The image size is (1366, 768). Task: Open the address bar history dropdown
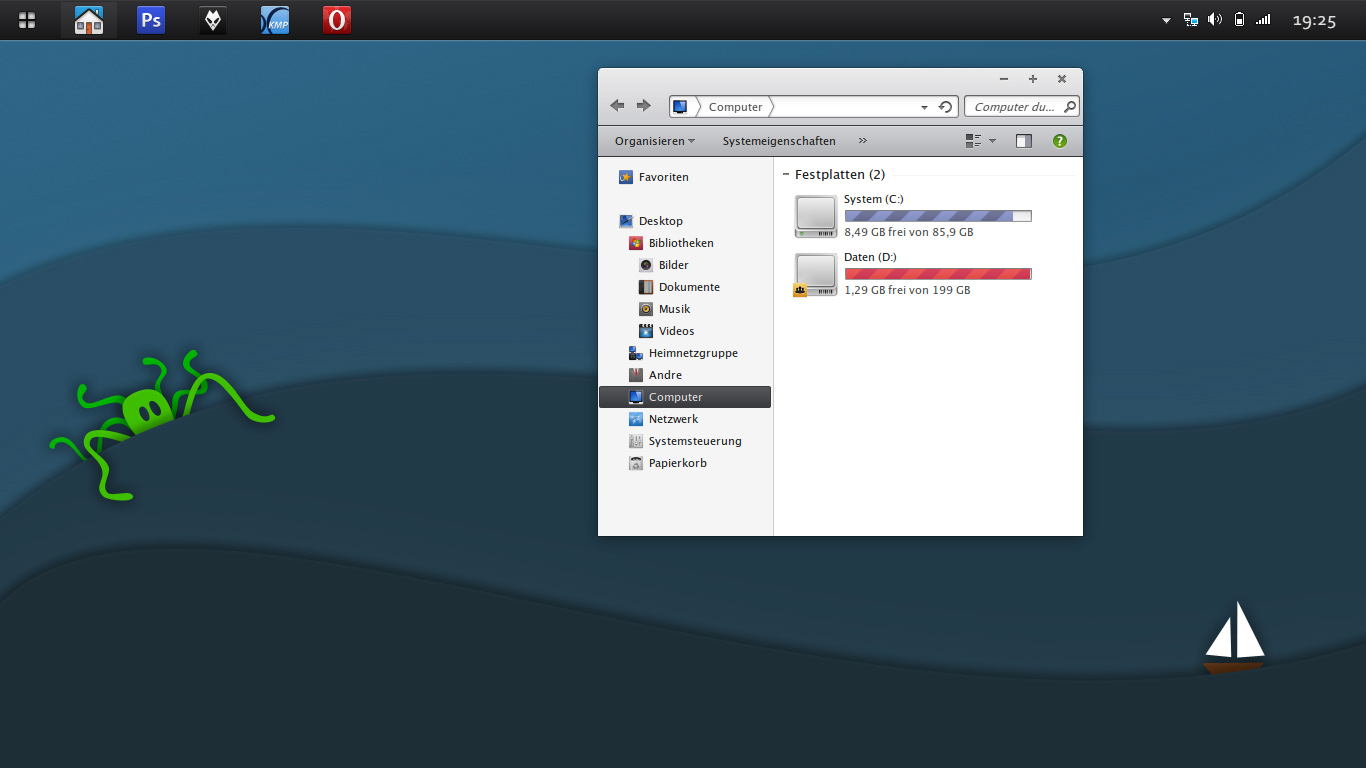coord(925,107)
